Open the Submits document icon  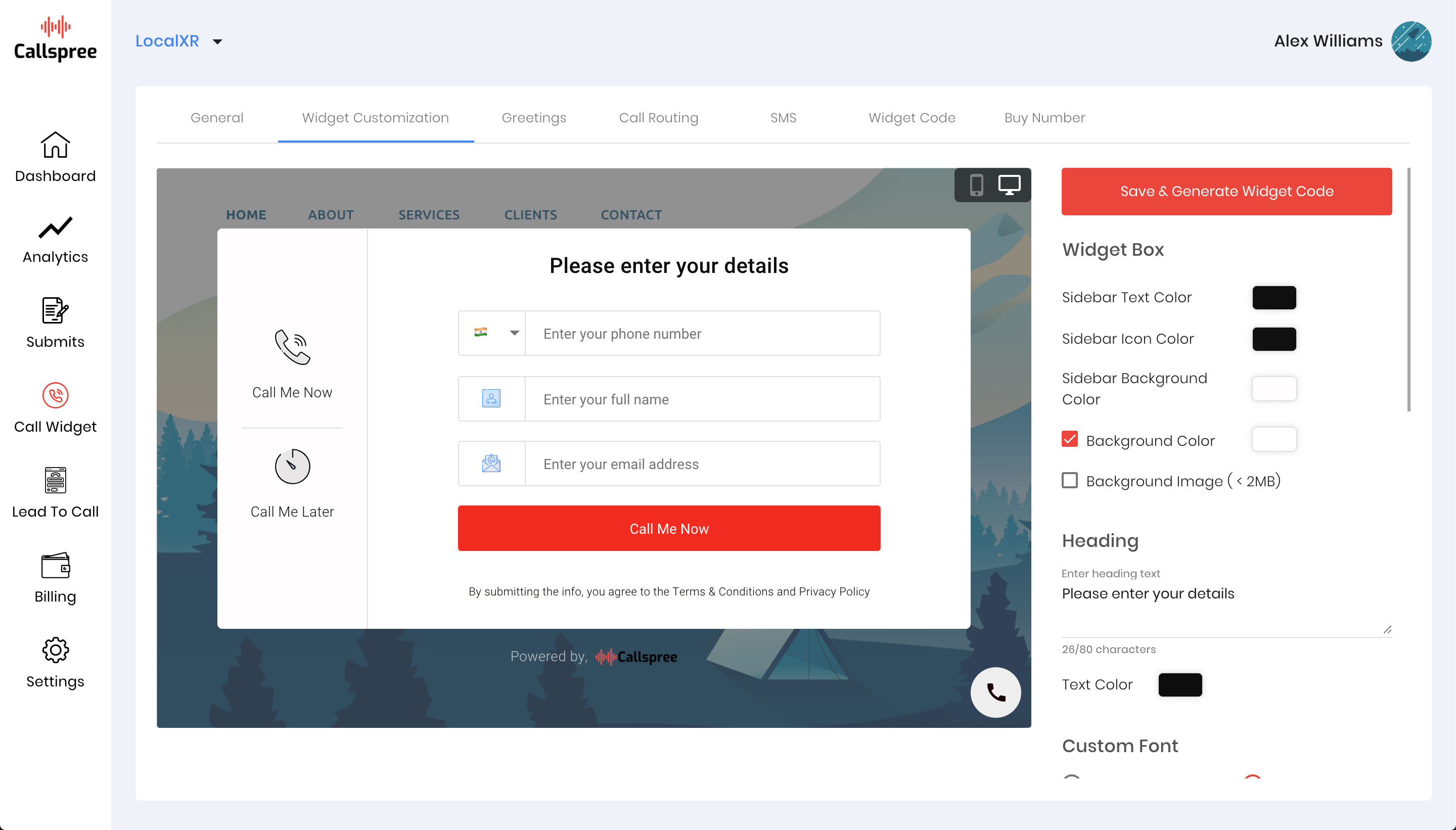[55, 311]
